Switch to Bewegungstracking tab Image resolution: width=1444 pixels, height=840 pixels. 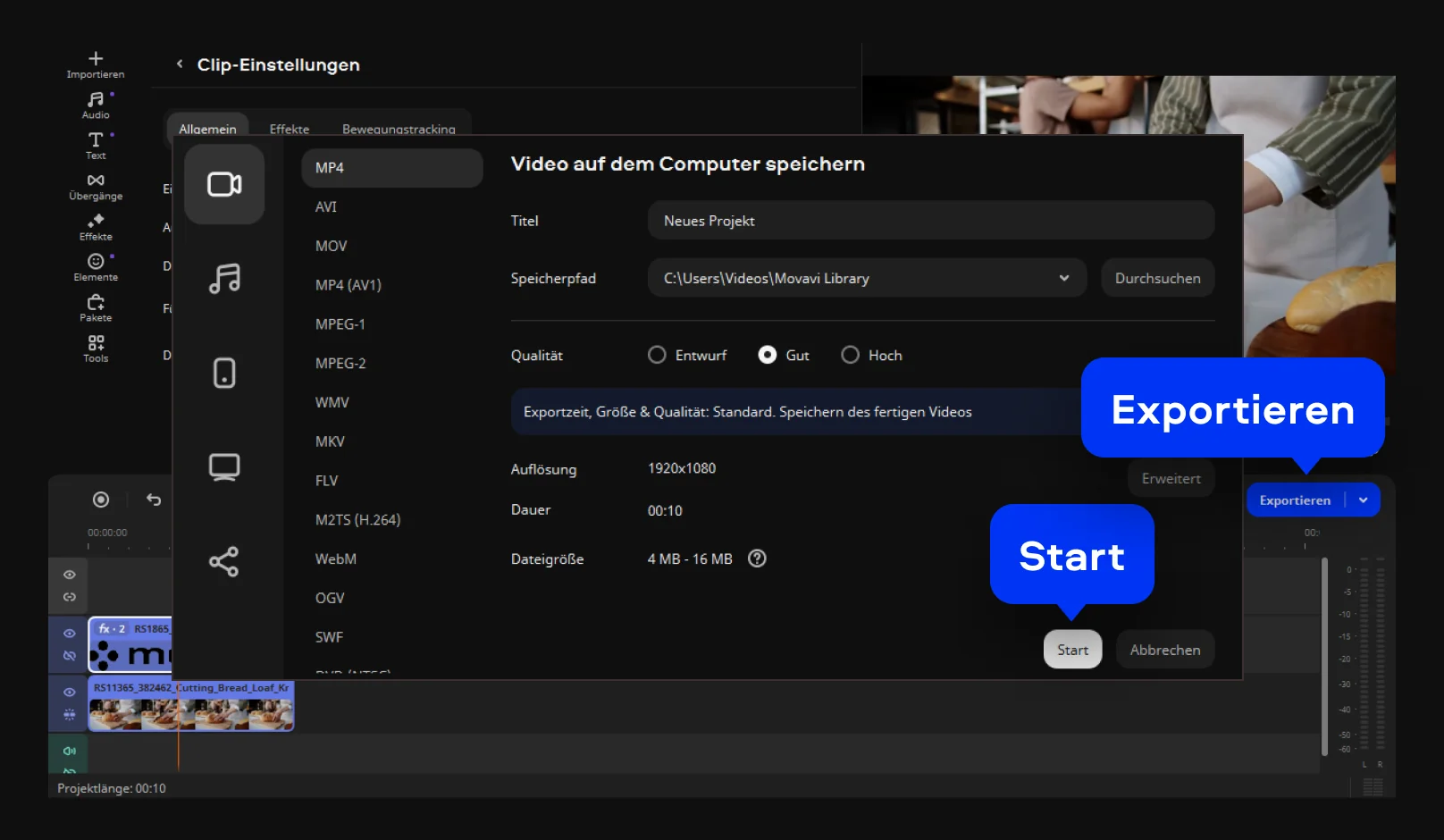click(399, 128)
